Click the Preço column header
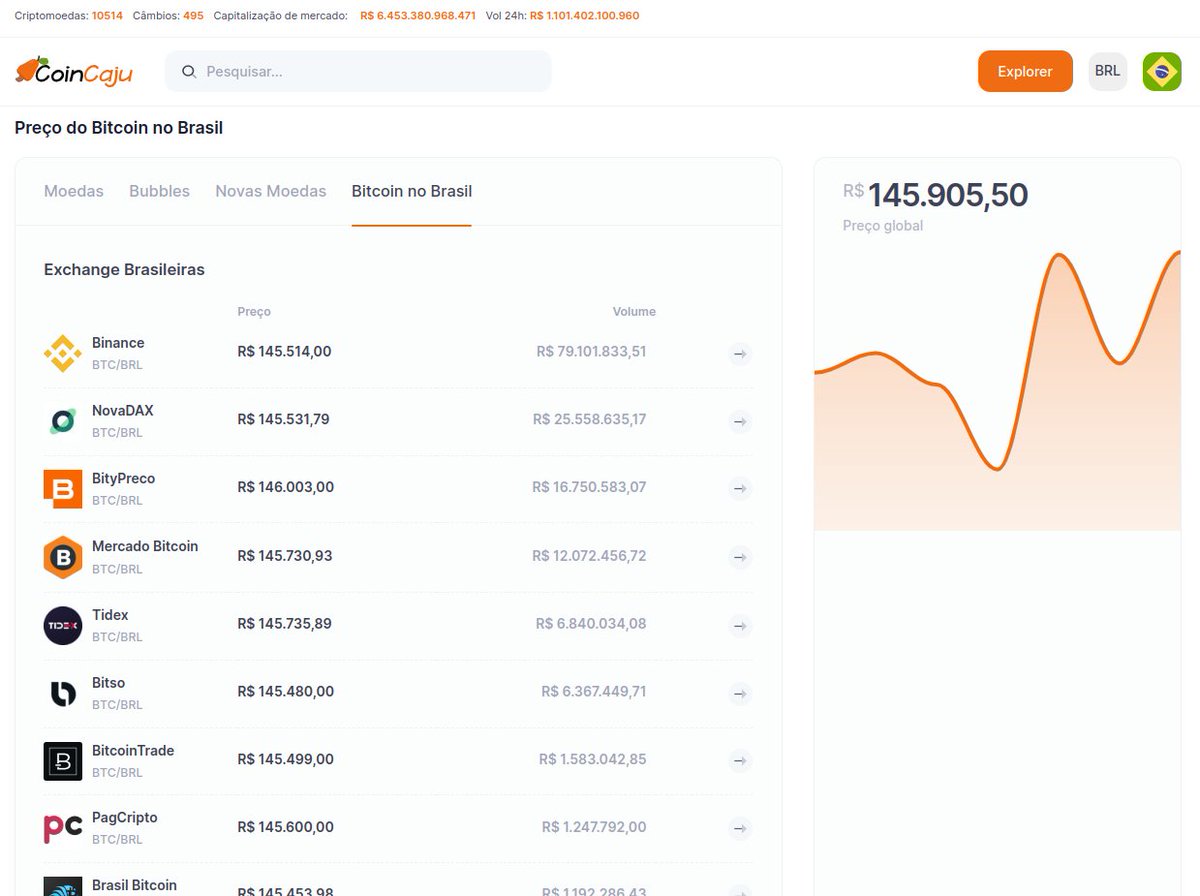The width and height of the screenshot is (1200, 896). (x=254, y=312)
